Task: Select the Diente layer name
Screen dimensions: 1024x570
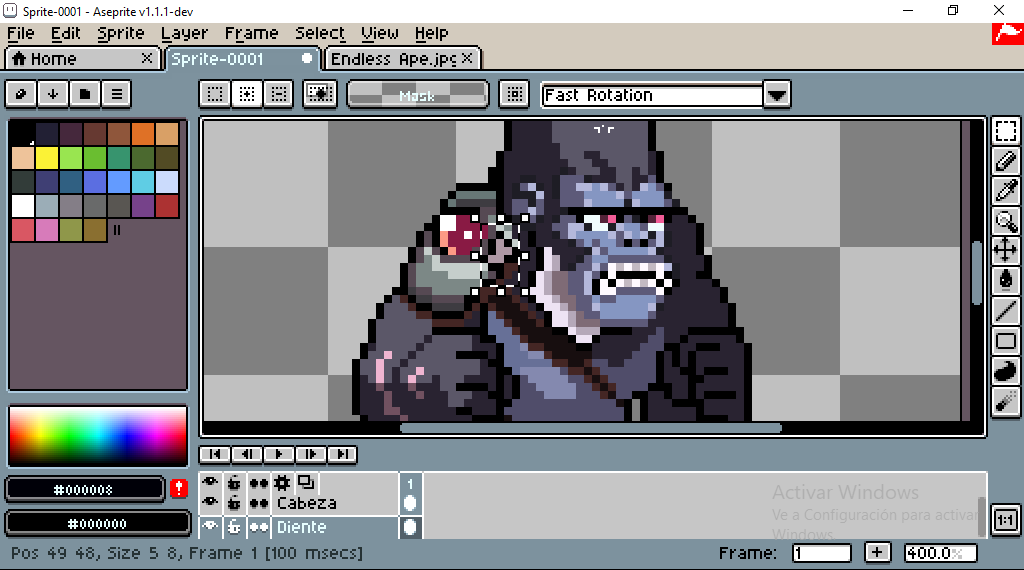Action: coord(301,527)
